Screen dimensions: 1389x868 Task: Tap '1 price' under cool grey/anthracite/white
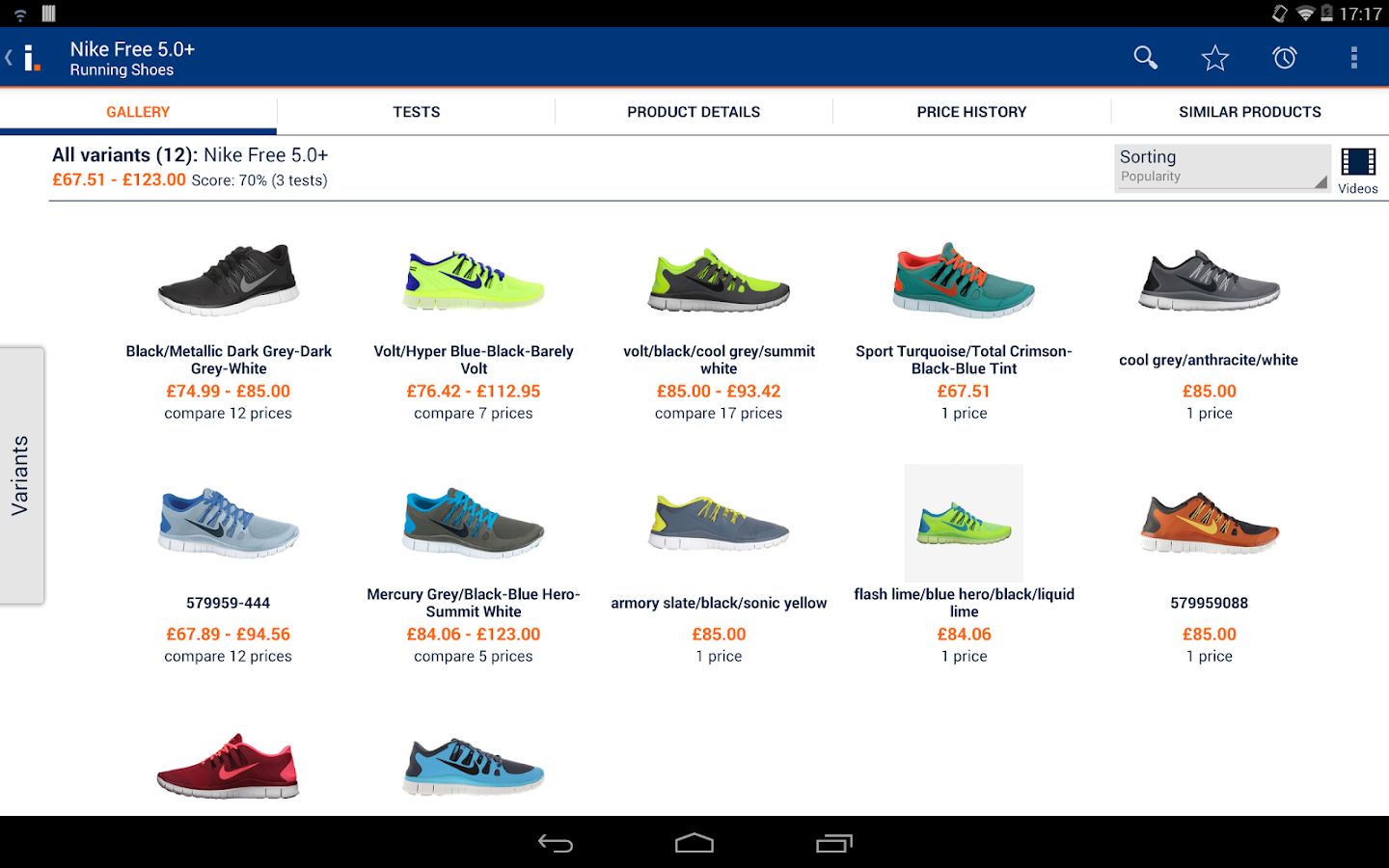pos(1210,413)
